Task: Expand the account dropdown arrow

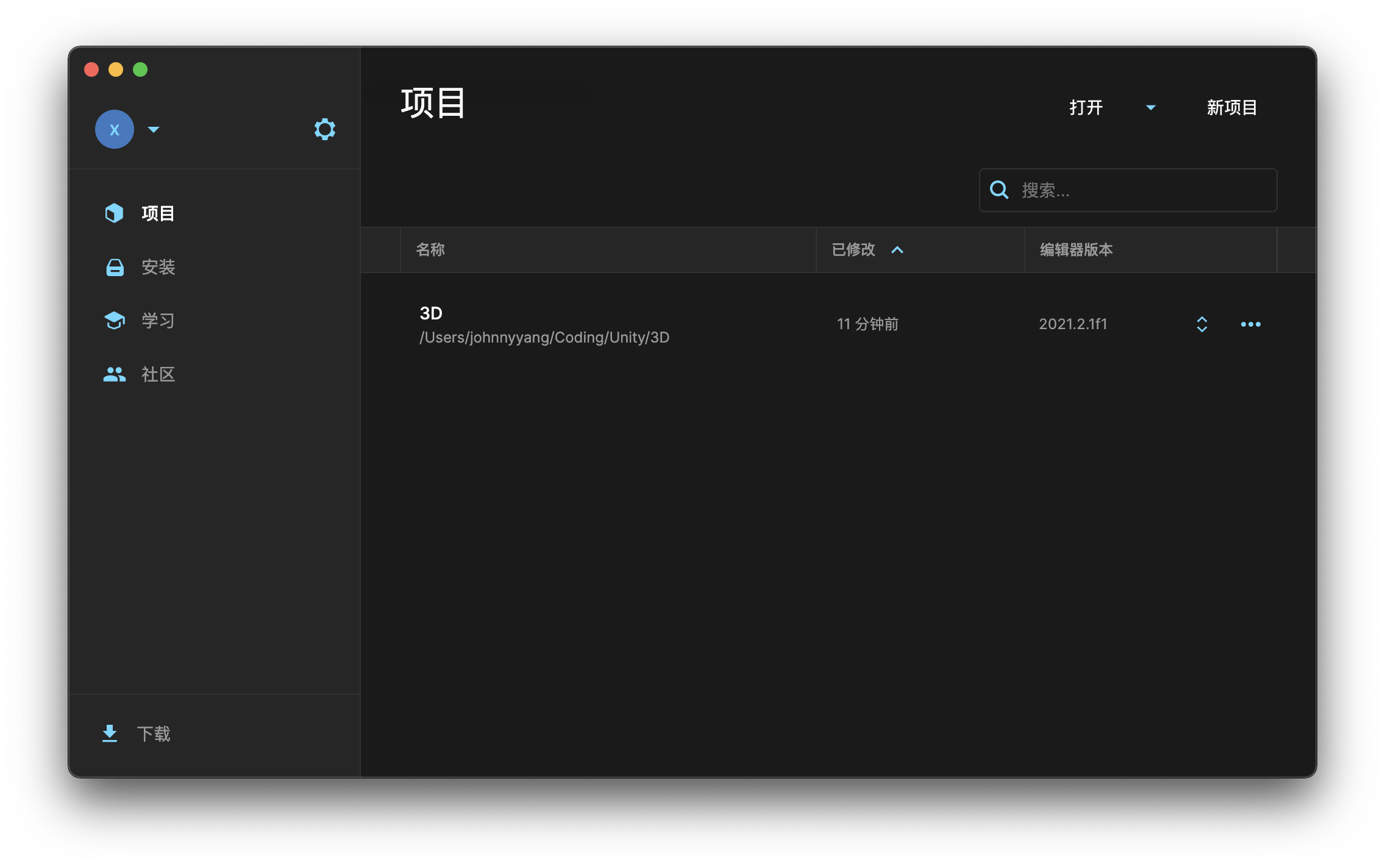Action: click(154, 129)
